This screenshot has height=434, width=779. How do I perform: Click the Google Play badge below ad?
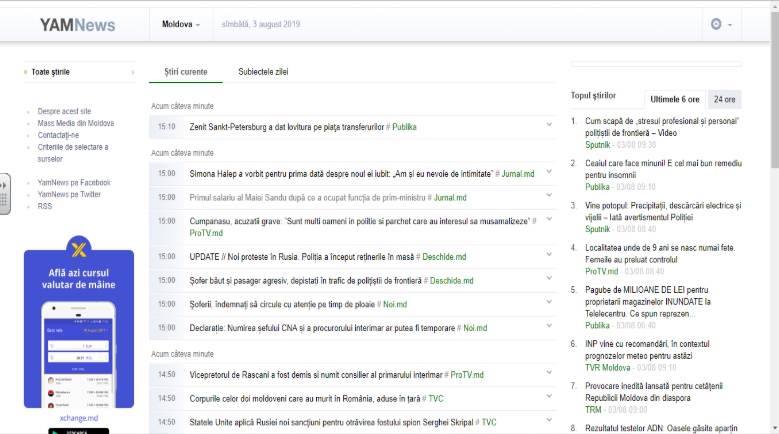78,430
